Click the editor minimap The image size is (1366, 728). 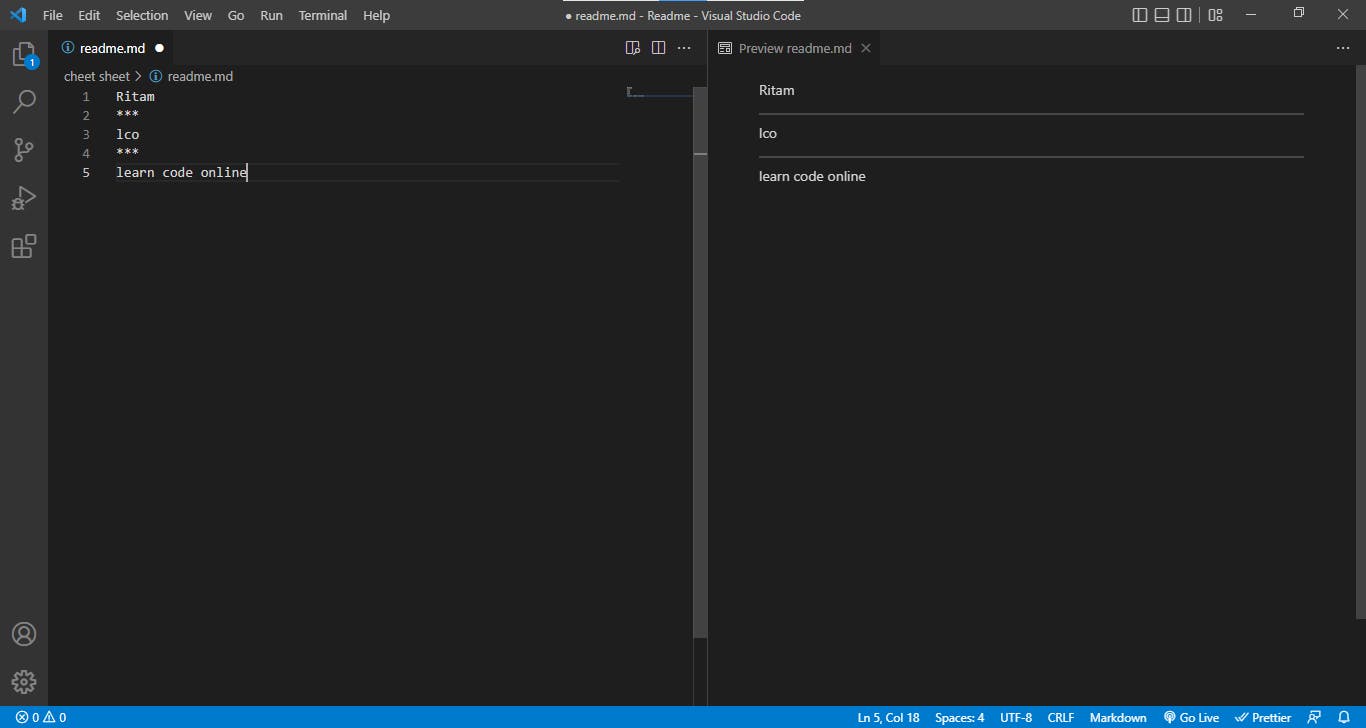pyautogui.click(x=659, y=93)
